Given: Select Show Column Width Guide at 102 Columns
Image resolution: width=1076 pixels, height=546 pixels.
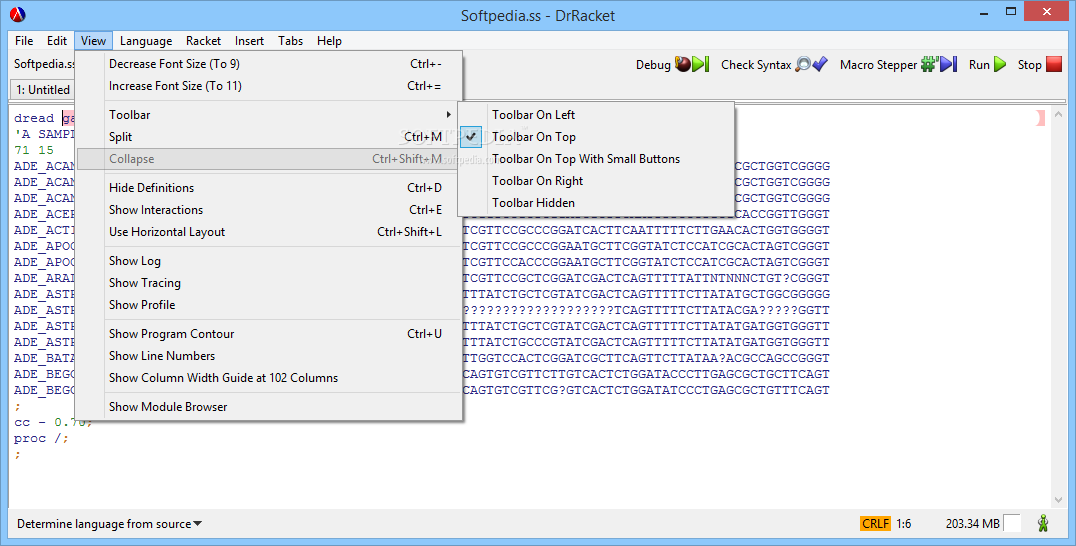Looking at the screenshot, I should (269, 377).
